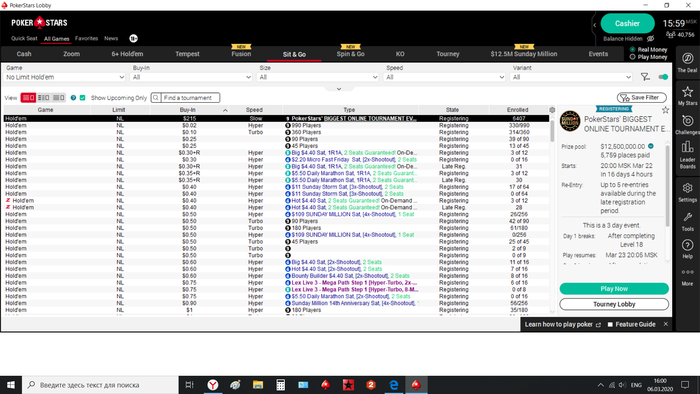Open My Stars from the sidebar
This screenshot has width=700, height=394.
click(x=687, y=95)
